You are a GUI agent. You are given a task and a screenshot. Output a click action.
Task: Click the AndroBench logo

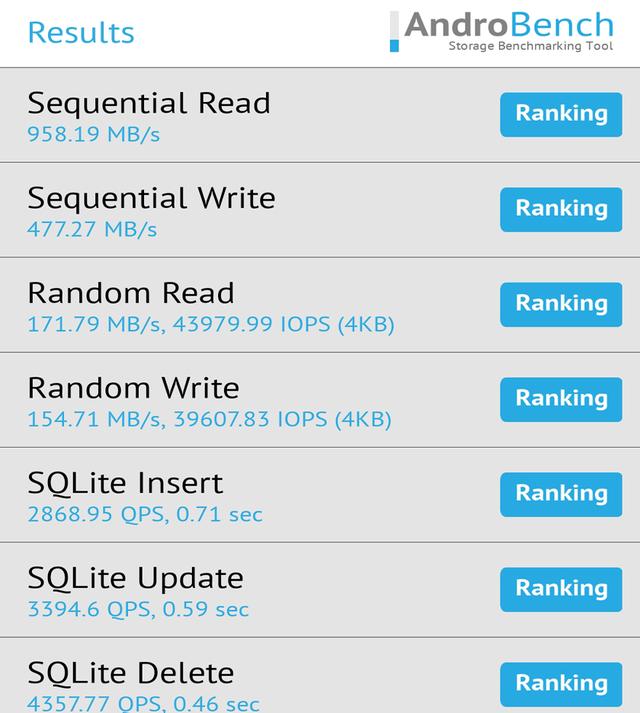pos(502,32)
